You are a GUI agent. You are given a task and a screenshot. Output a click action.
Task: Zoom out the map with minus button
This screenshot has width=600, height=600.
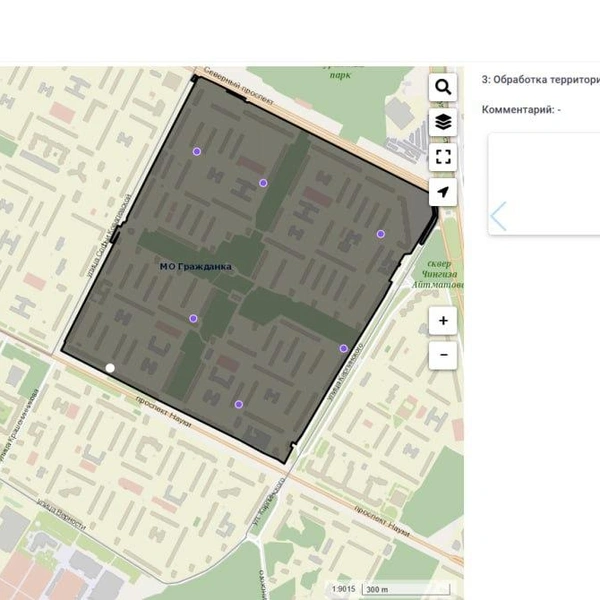tap(443, 355)
